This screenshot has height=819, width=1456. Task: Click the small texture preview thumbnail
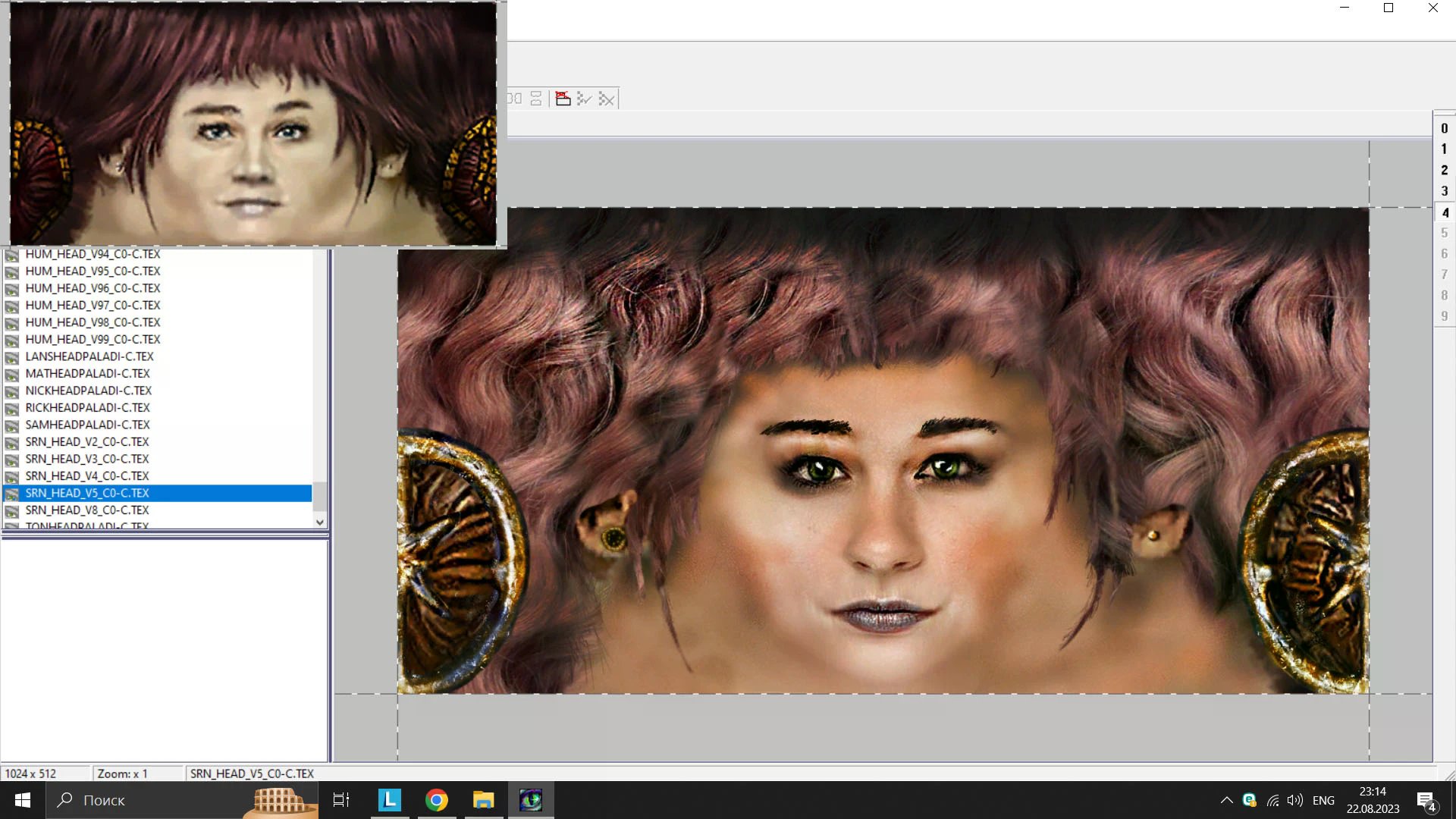pyautogui.click(x=253, y=124)
